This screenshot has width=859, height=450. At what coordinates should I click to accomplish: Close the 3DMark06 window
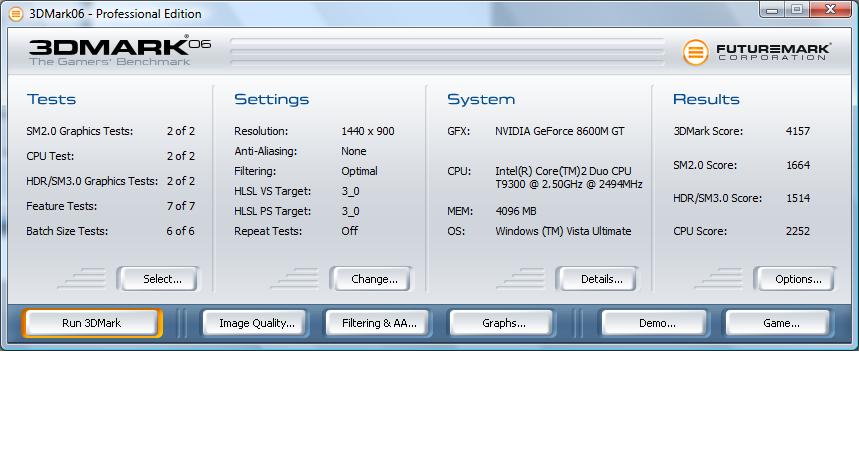click(830, 10)
